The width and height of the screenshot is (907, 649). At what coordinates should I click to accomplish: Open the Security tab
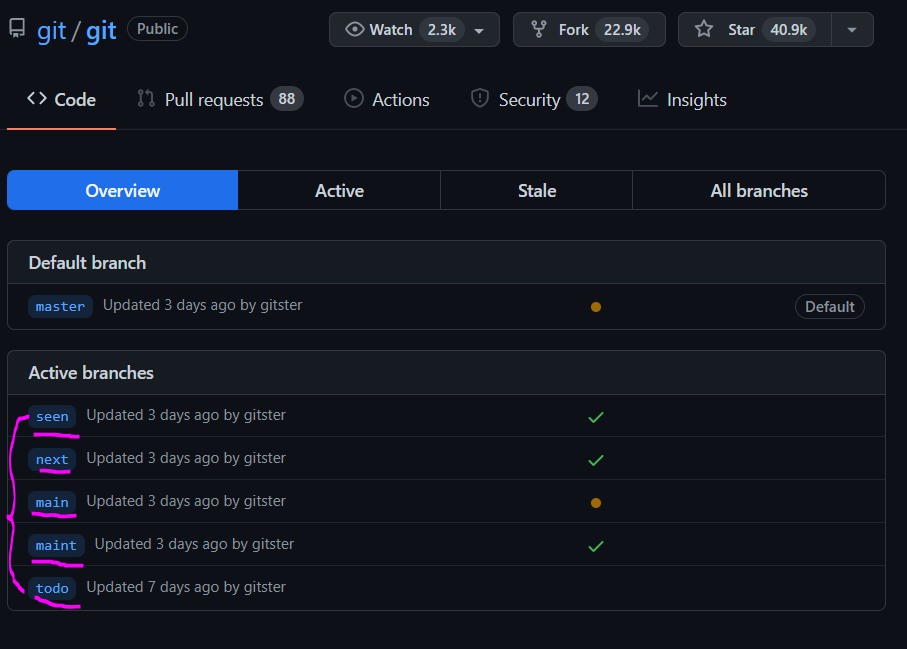pos(533,99)
